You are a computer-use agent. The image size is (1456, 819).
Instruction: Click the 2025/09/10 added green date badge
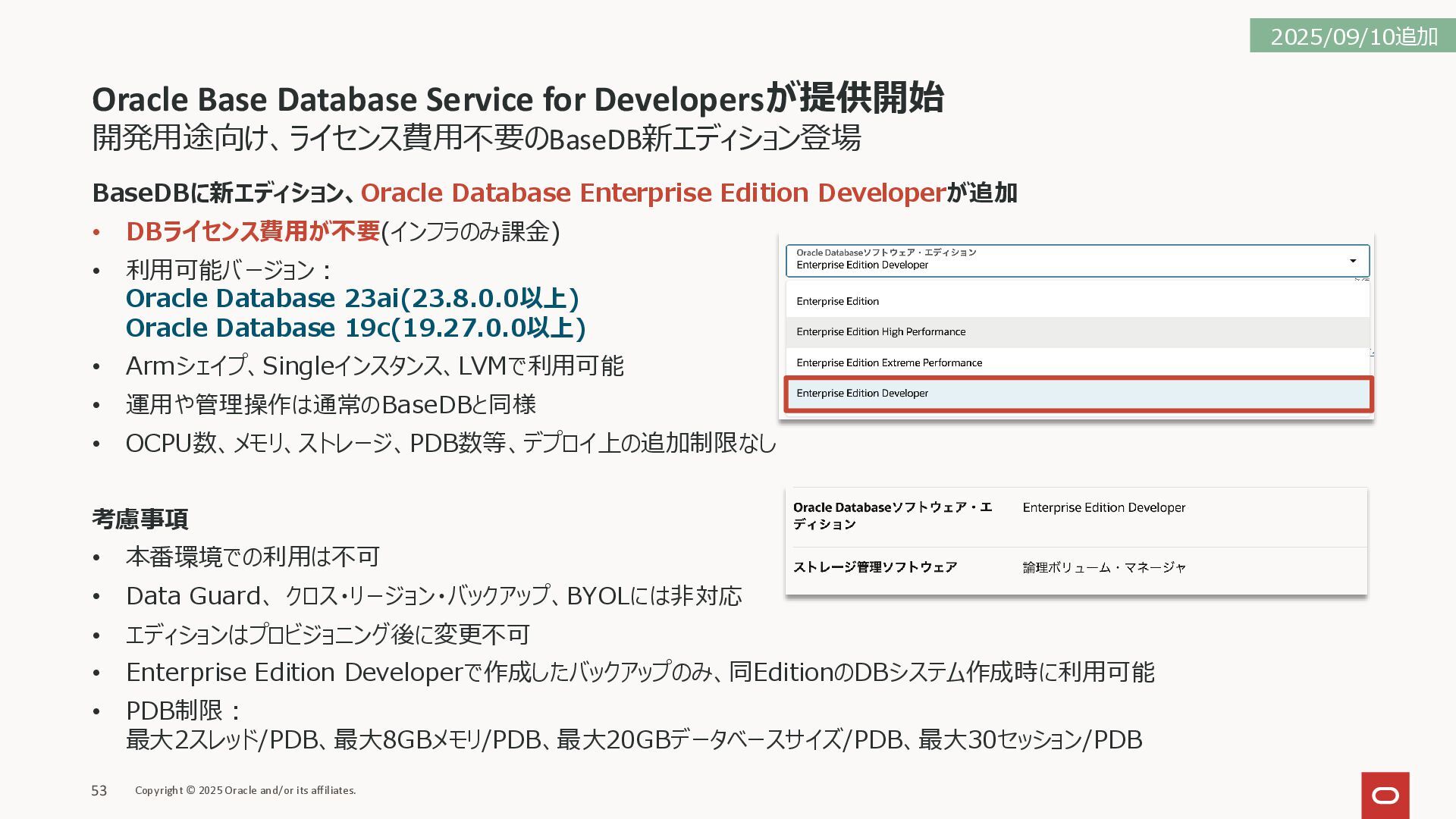click(x=1353, y=36)
